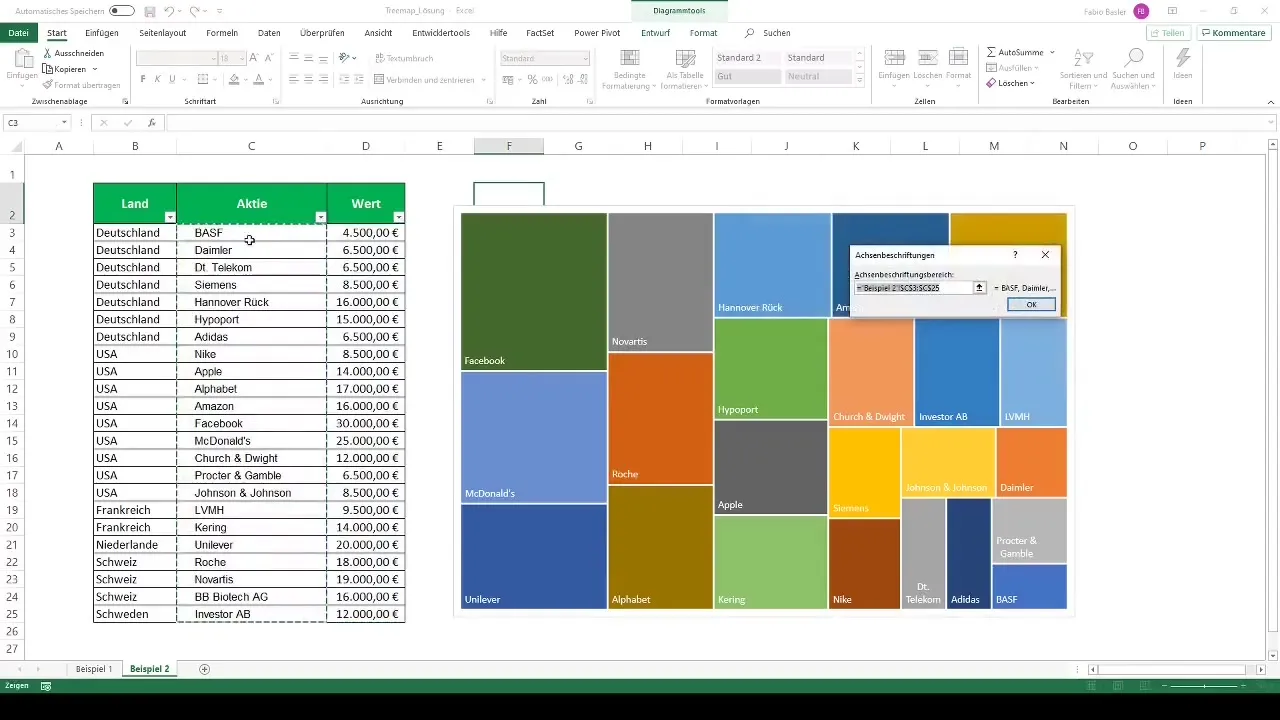Viewport: 1280px width, 720px height.
Task: Click the Textumbruch wrap text button
Action: click(403, 58)
